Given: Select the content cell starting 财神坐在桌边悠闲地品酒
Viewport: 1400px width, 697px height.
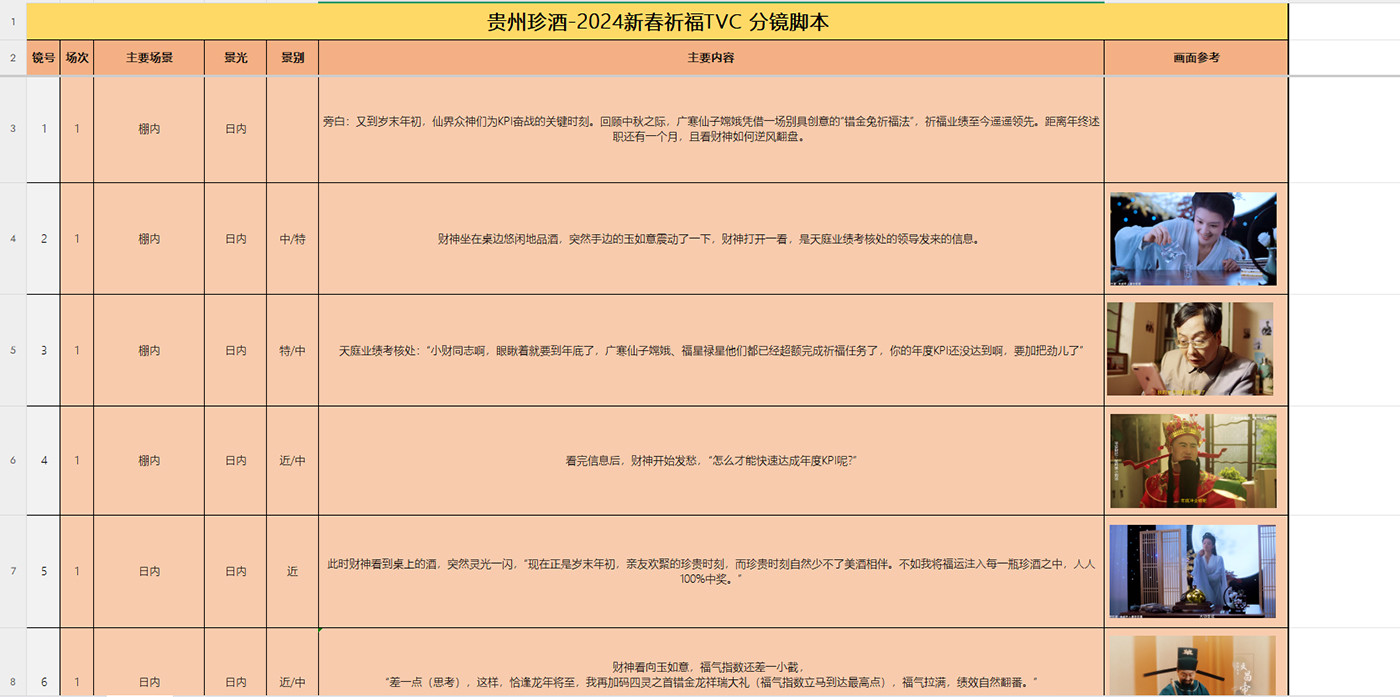Looking at the screenshot, I should point(711,239).
